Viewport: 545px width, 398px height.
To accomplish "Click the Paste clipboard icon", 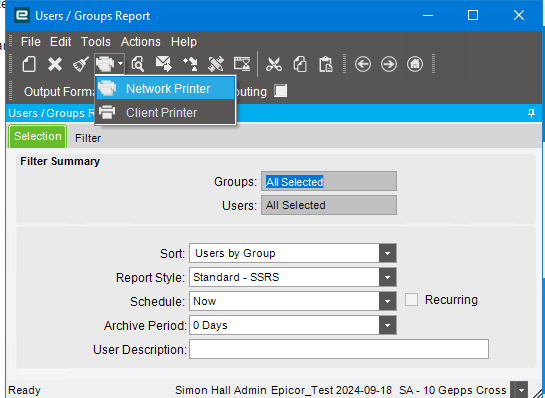I will click(x=326, y=64).
